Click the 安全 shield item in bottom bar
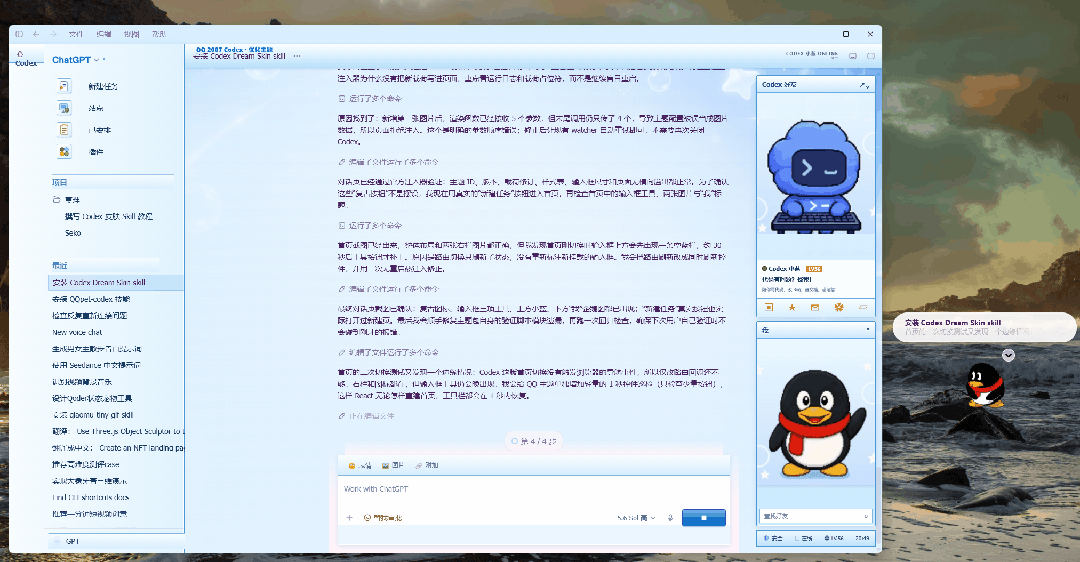 click(773, 539)
